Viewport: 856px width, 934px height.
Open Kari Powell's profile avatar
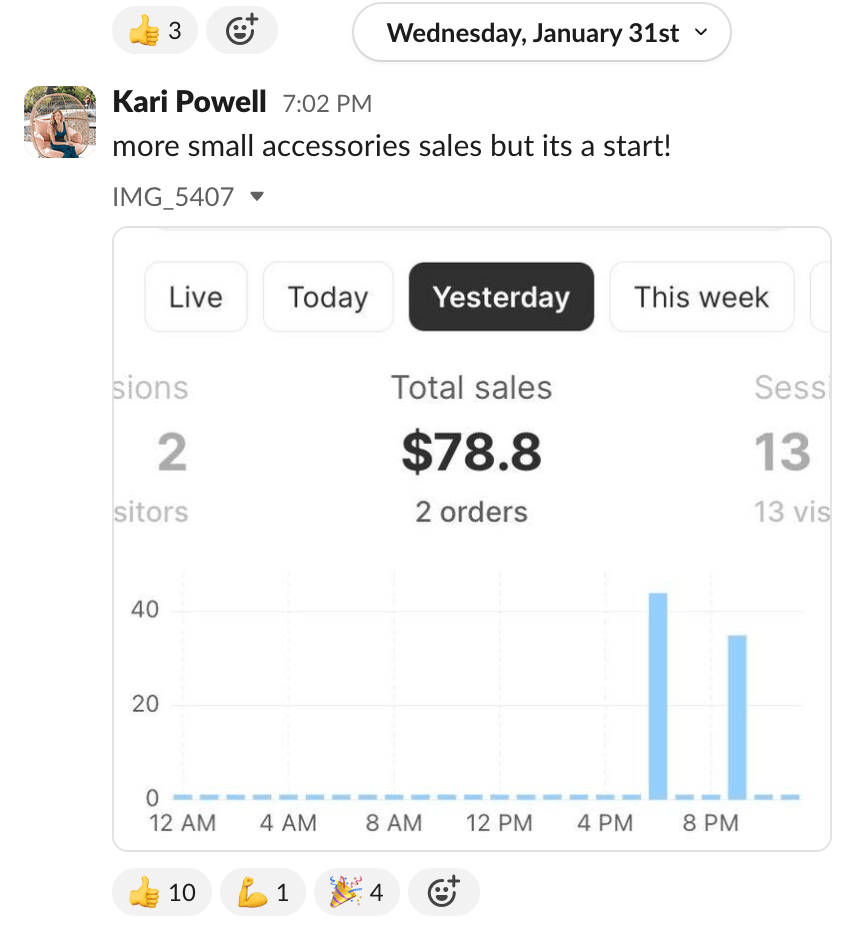(60, 122)
